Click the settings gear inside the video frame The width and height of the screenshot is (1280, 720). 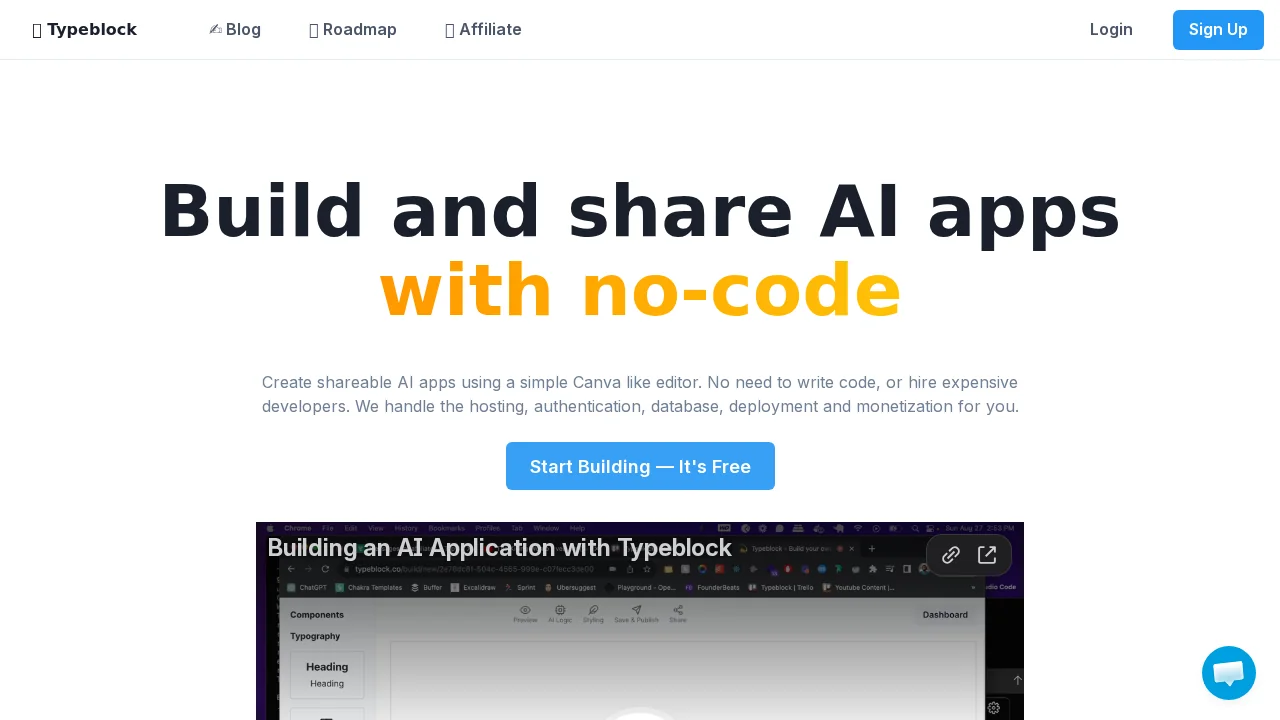point(994,708)
